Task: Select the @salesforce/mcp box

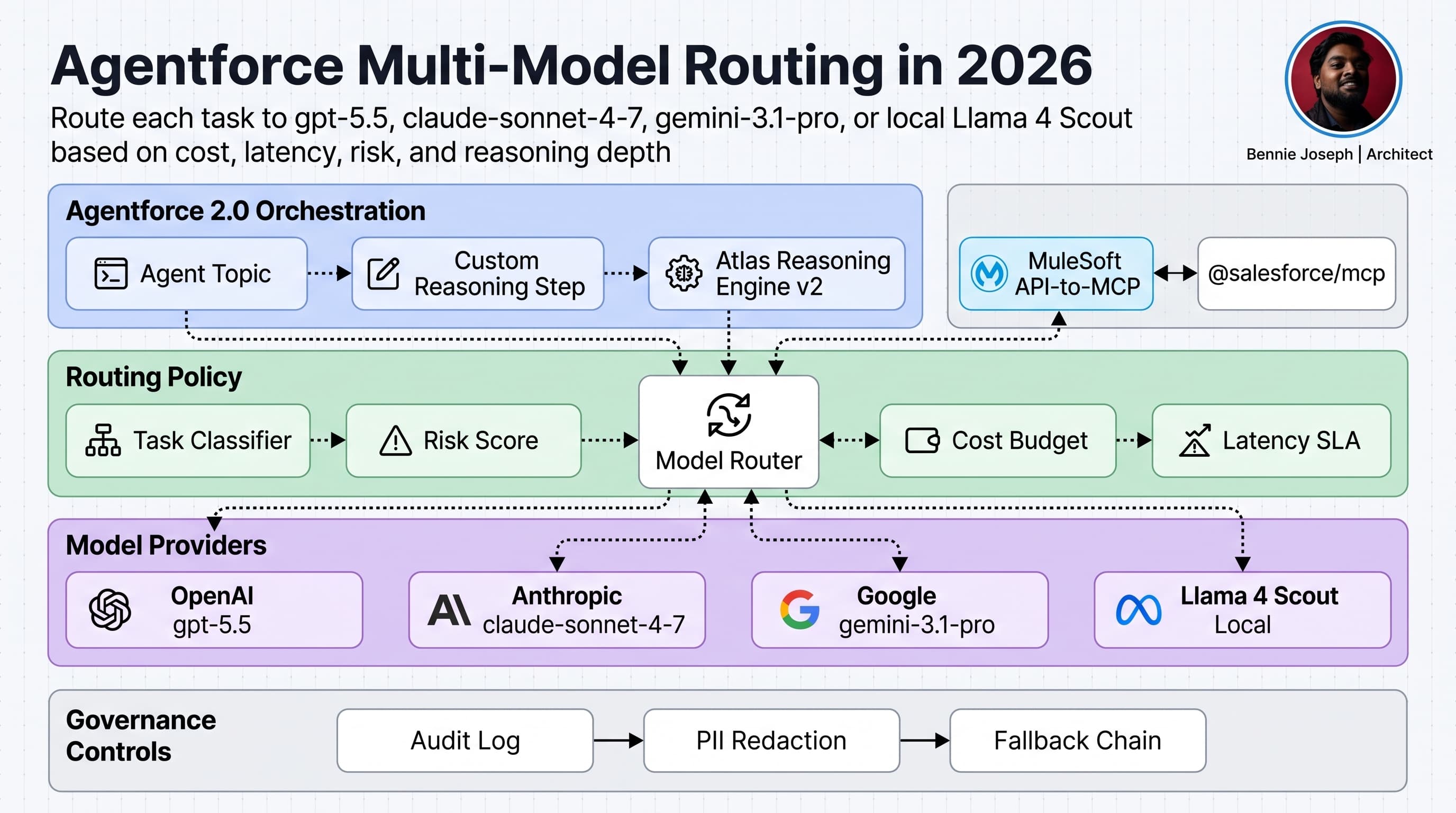Action: point(1297,274)
